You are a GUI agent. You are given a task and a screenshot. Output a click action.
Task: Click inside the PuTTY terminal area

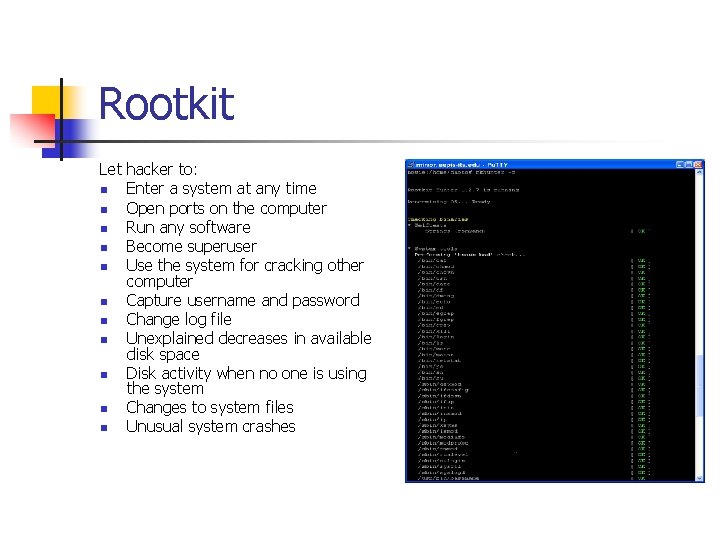pyautogui.click(x=551, y=325)
